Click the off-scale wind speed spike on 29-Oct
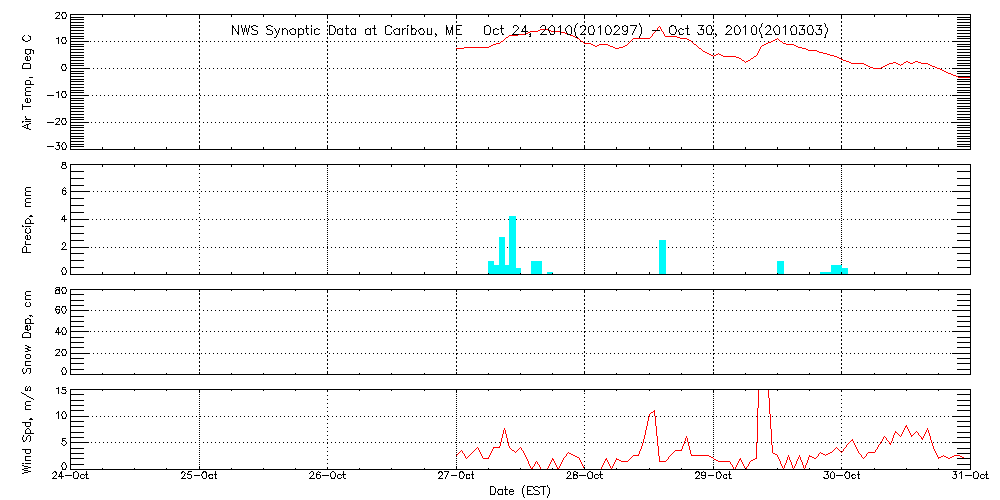Viewport: 1000px width, 500px height. click(763, 410)
